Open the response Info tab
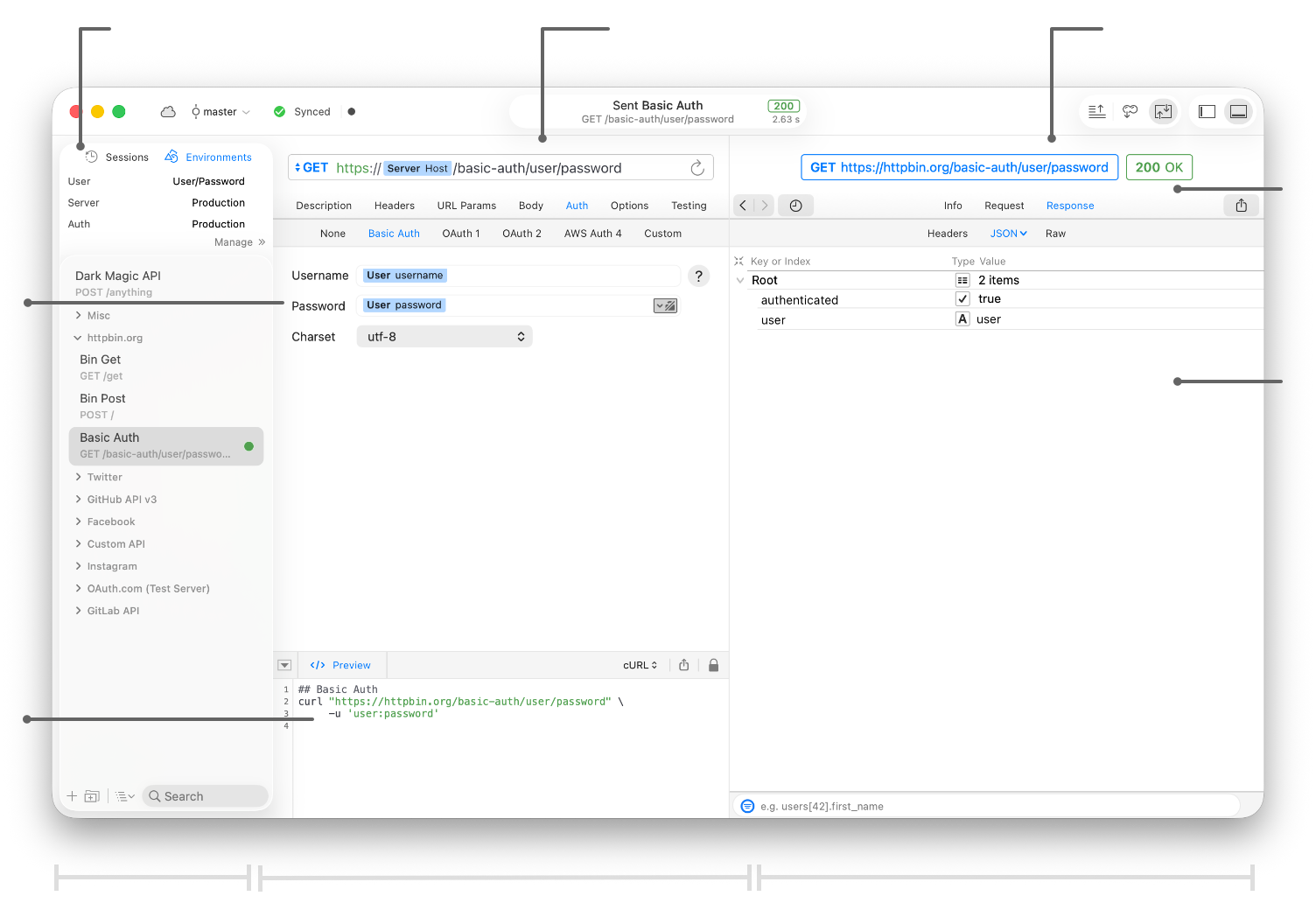1316x924 pixels. point(953,206)
